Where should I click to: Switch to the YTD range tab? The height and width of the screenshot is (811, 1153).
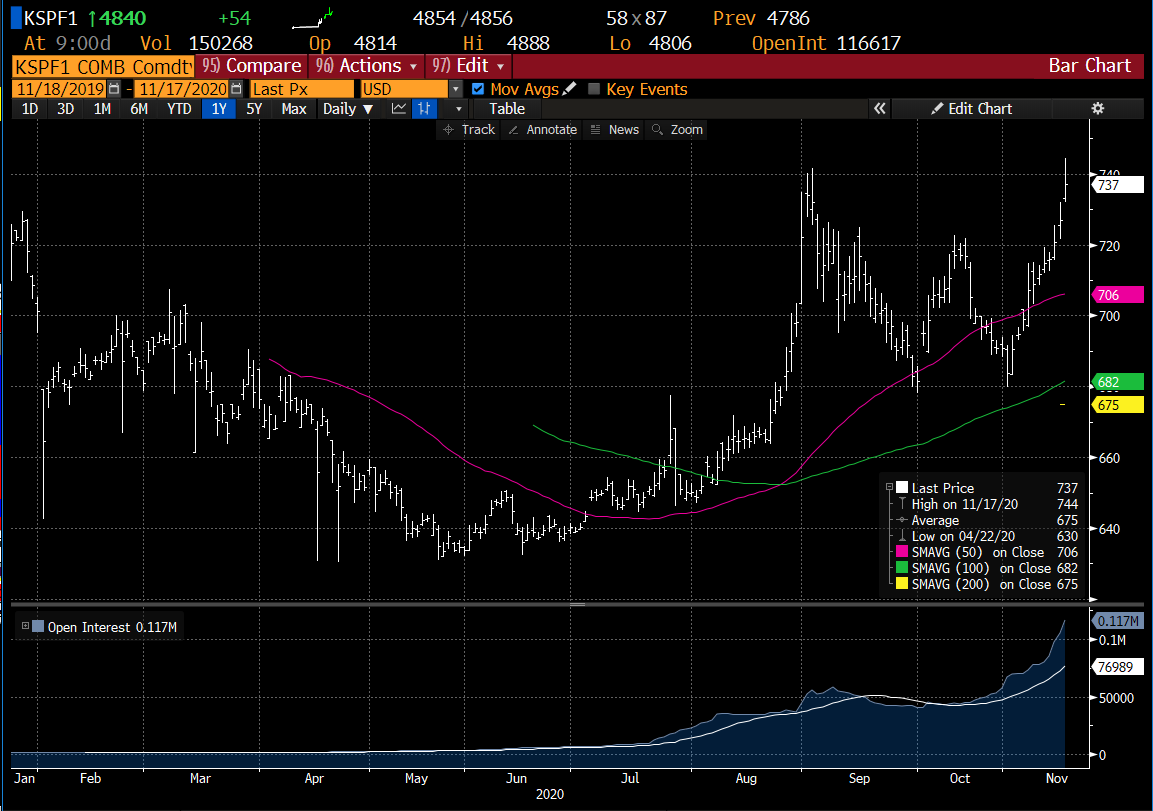[179, 108]
